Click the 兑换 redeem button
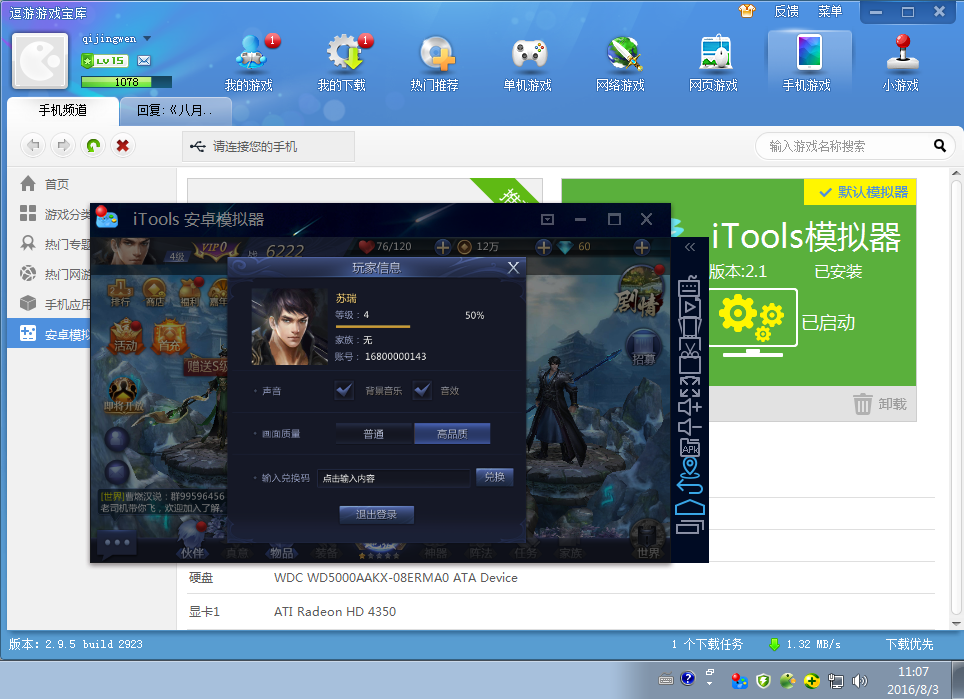 (x=494, y=477)
